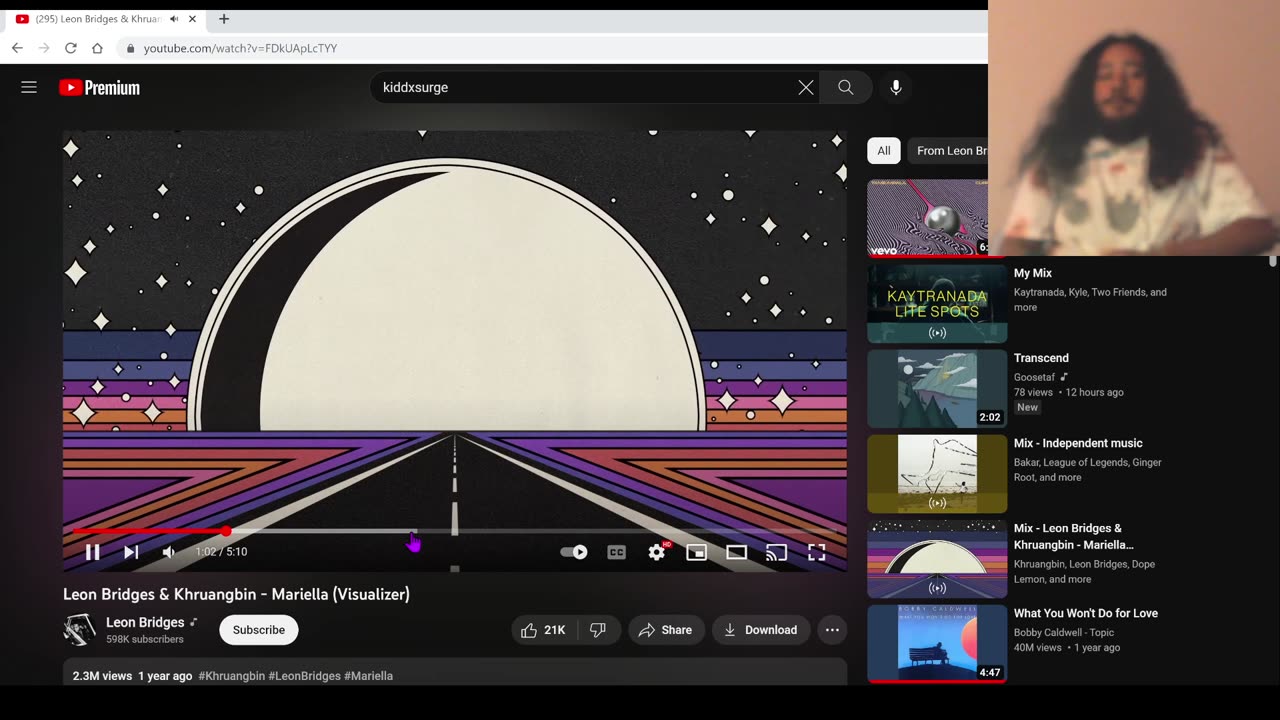This screenshot has width=1280, height=720.
Task: Open a new browser tab
Action: click(x=224, y=19)
